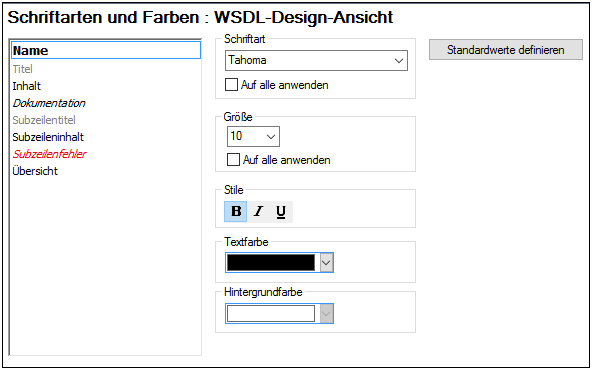Expand the Hintergrundfarbe dropdown arrow

coord(327,314)
